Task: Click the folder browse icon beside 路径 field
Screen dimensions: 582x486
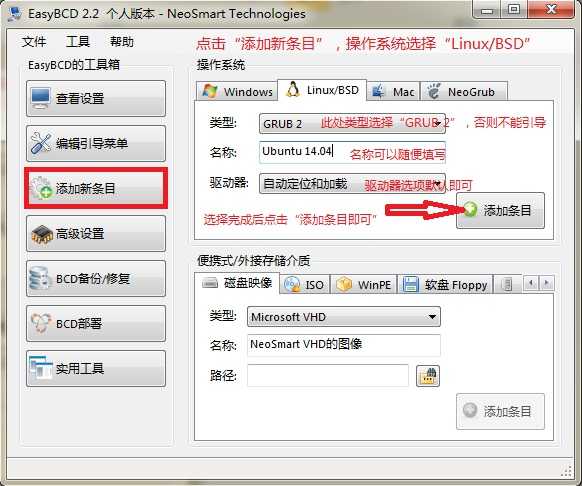Action: 428,376
